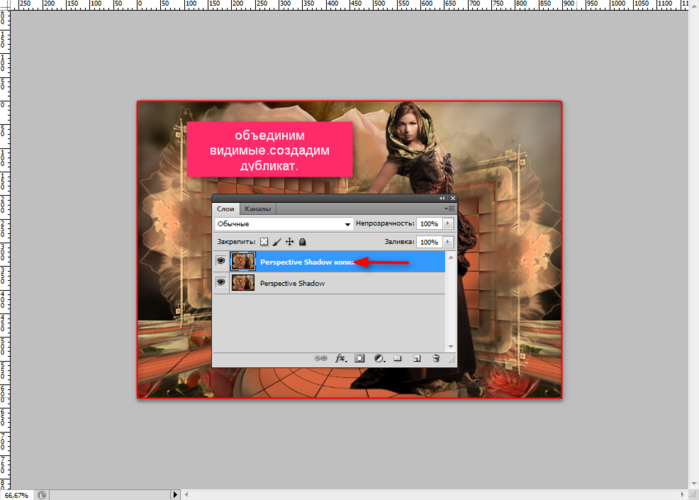Switch to the Каналы tab
The height and width of the screenshot is (500, 699).
point(257,209)
